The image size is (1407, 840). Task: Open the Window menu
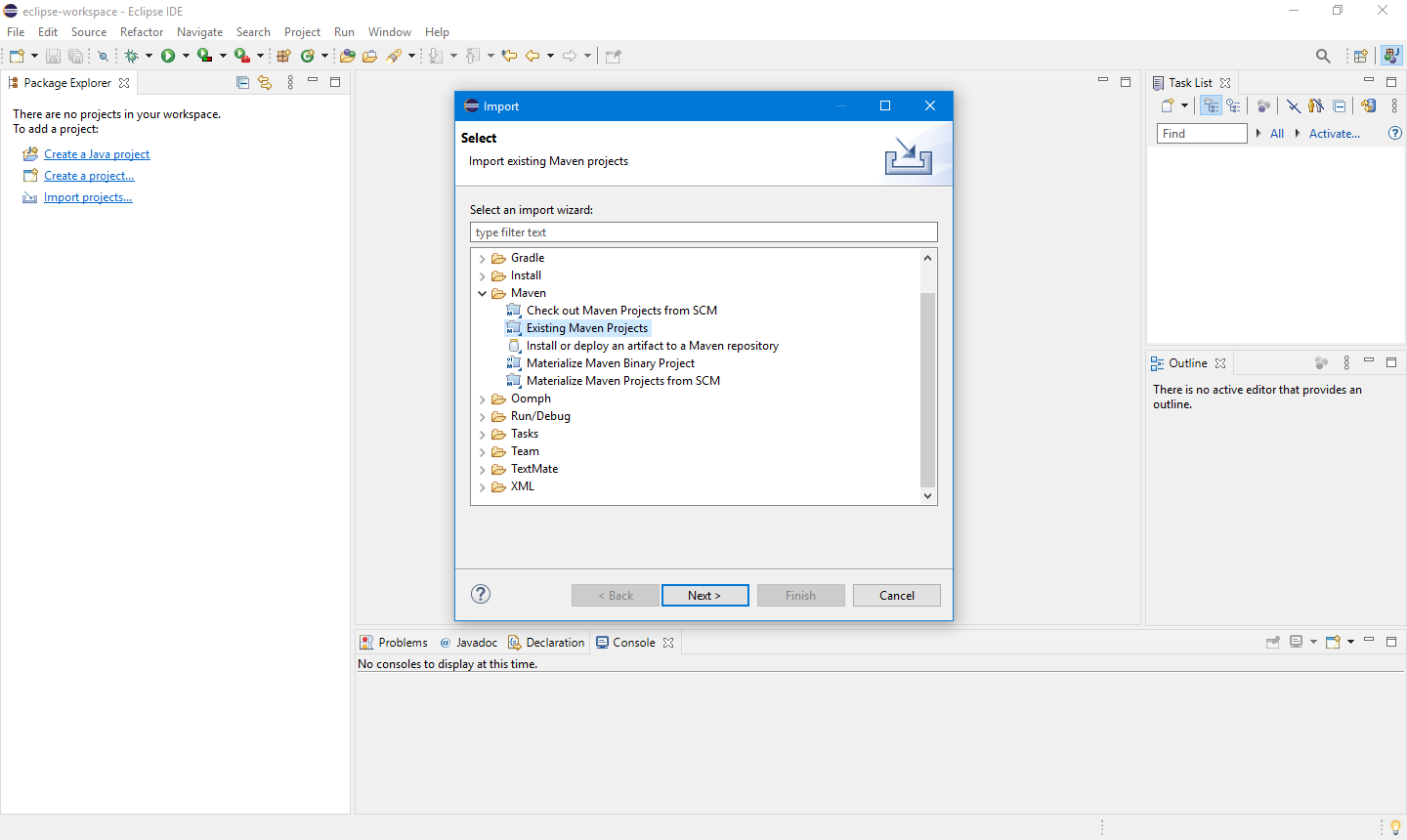pos(389,31)
